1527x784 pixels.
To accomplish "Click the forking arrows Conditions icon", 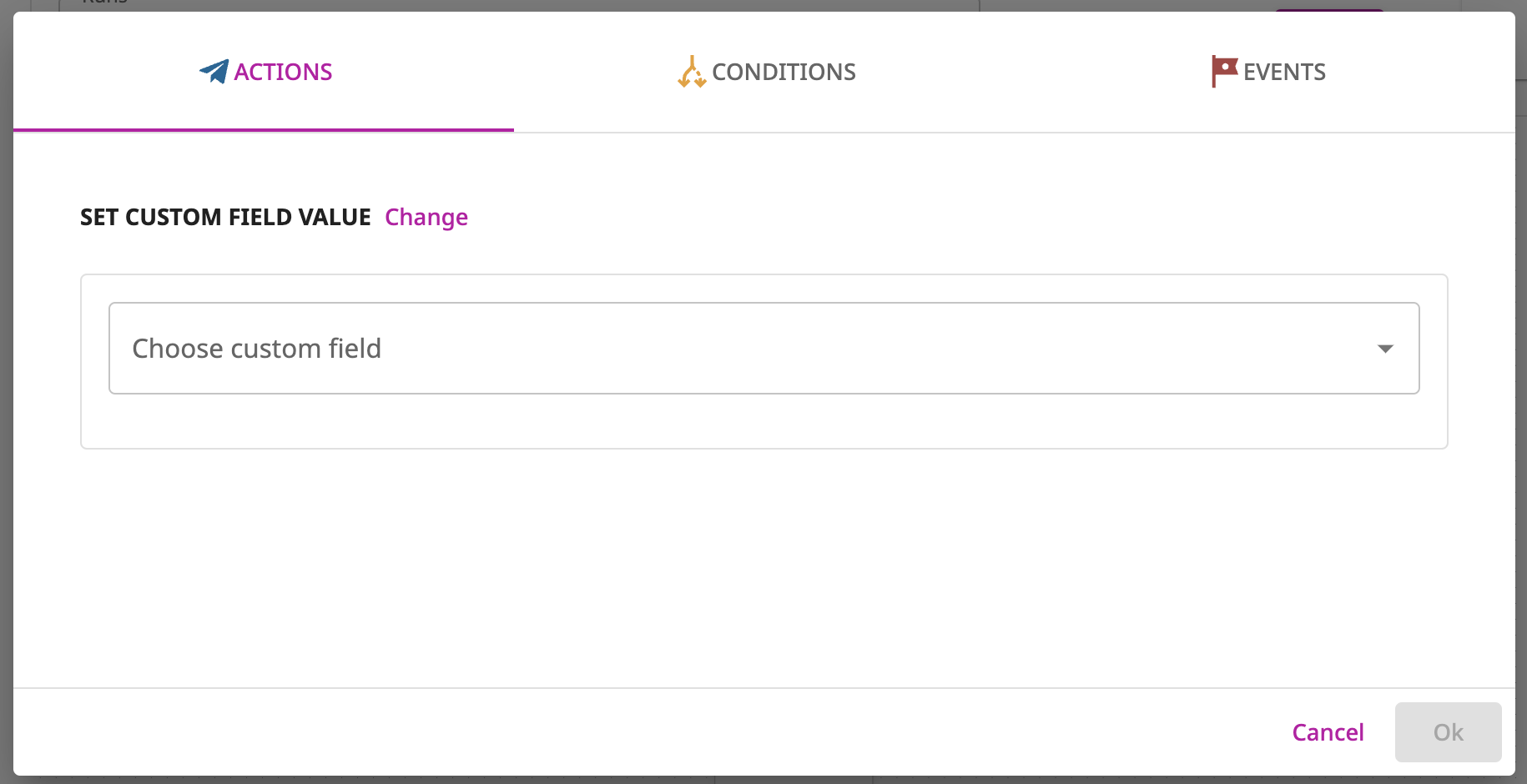I will point(692,72).
